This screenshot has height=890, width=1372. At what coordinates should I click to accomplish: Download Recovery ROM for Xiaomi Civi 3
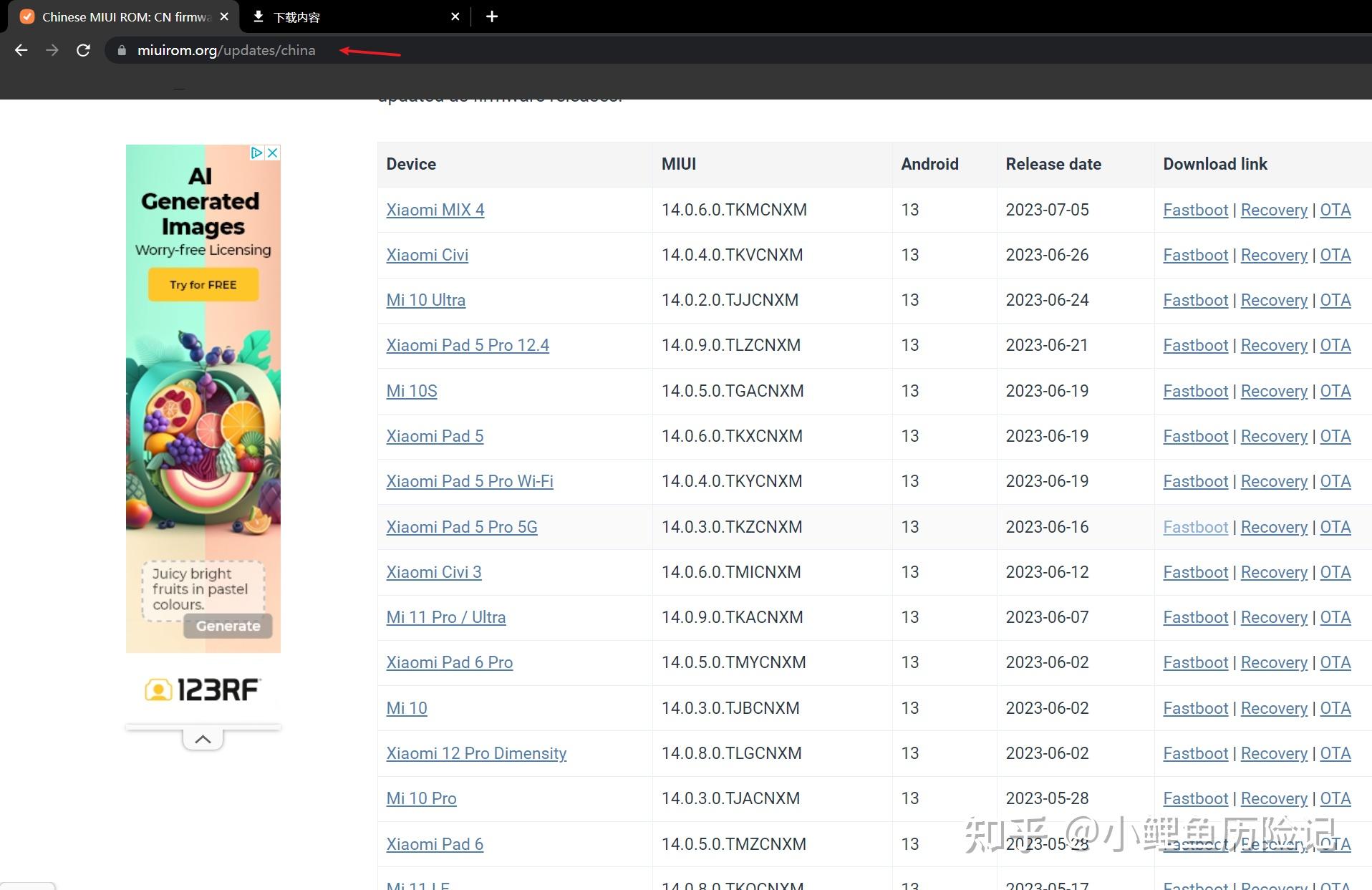tap(1274, 572)
